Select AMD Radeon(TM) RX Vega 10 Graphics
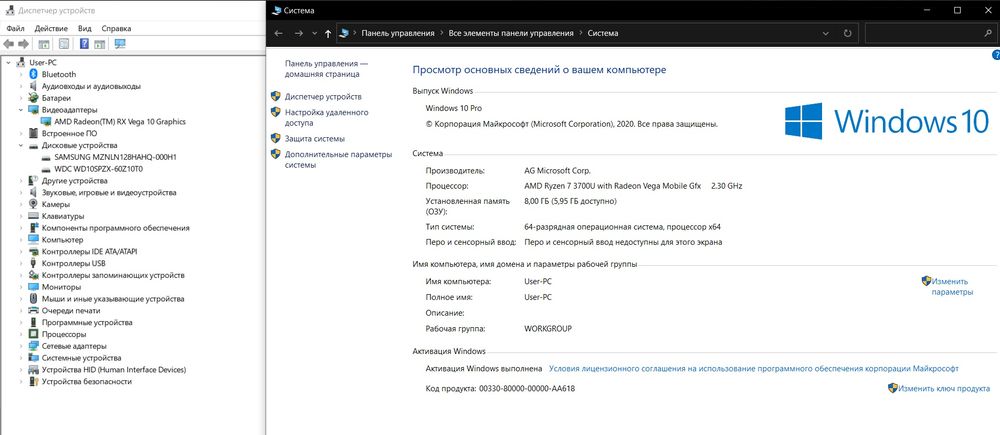The image size is (1000, 435). pos(120,121)
